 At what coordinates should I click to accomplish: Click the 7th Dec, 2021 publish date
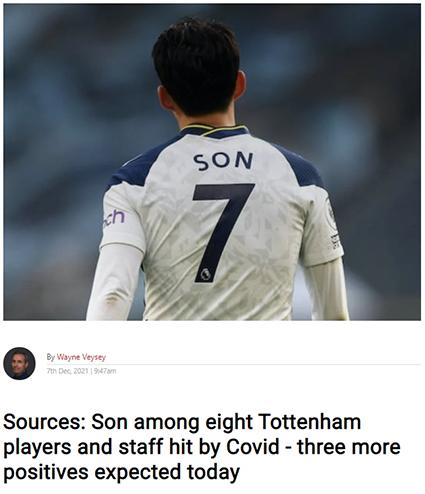tap(68, 371)
